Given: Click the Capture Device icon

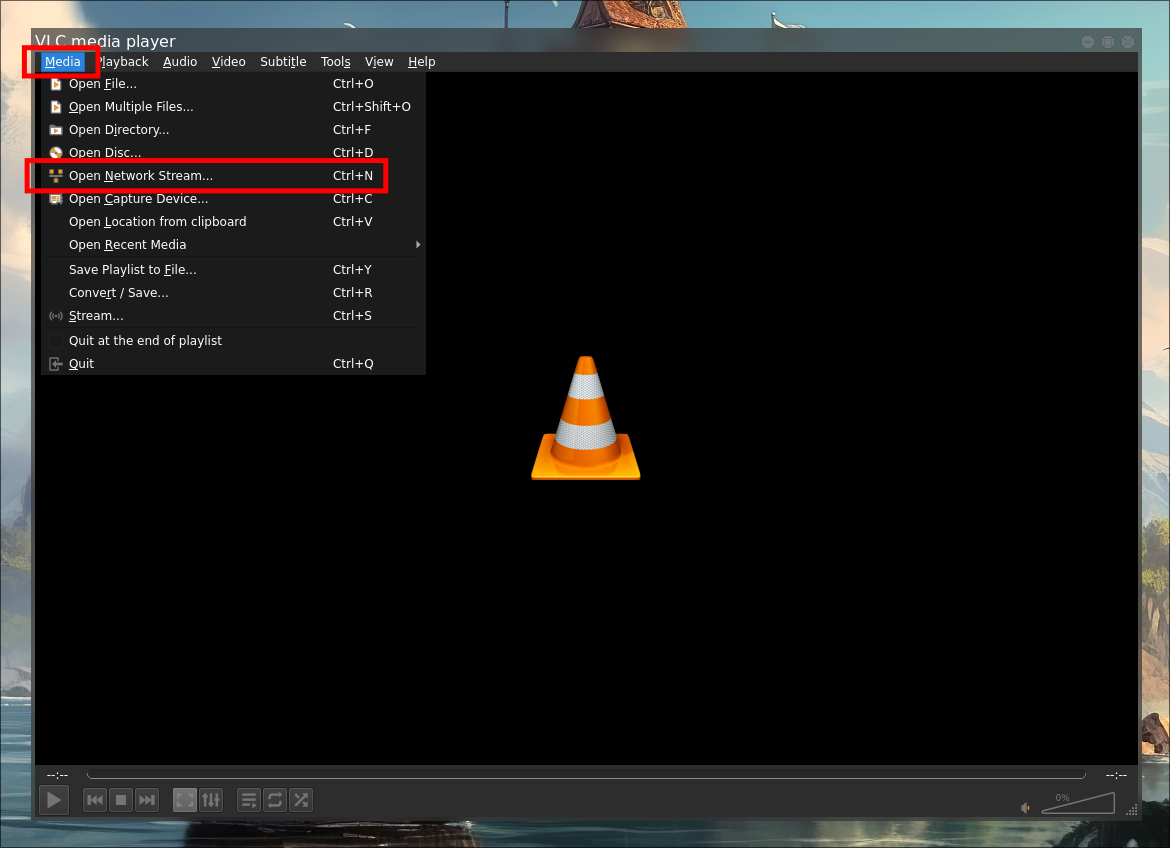Looking at the screenshot, I should point(55,199).
